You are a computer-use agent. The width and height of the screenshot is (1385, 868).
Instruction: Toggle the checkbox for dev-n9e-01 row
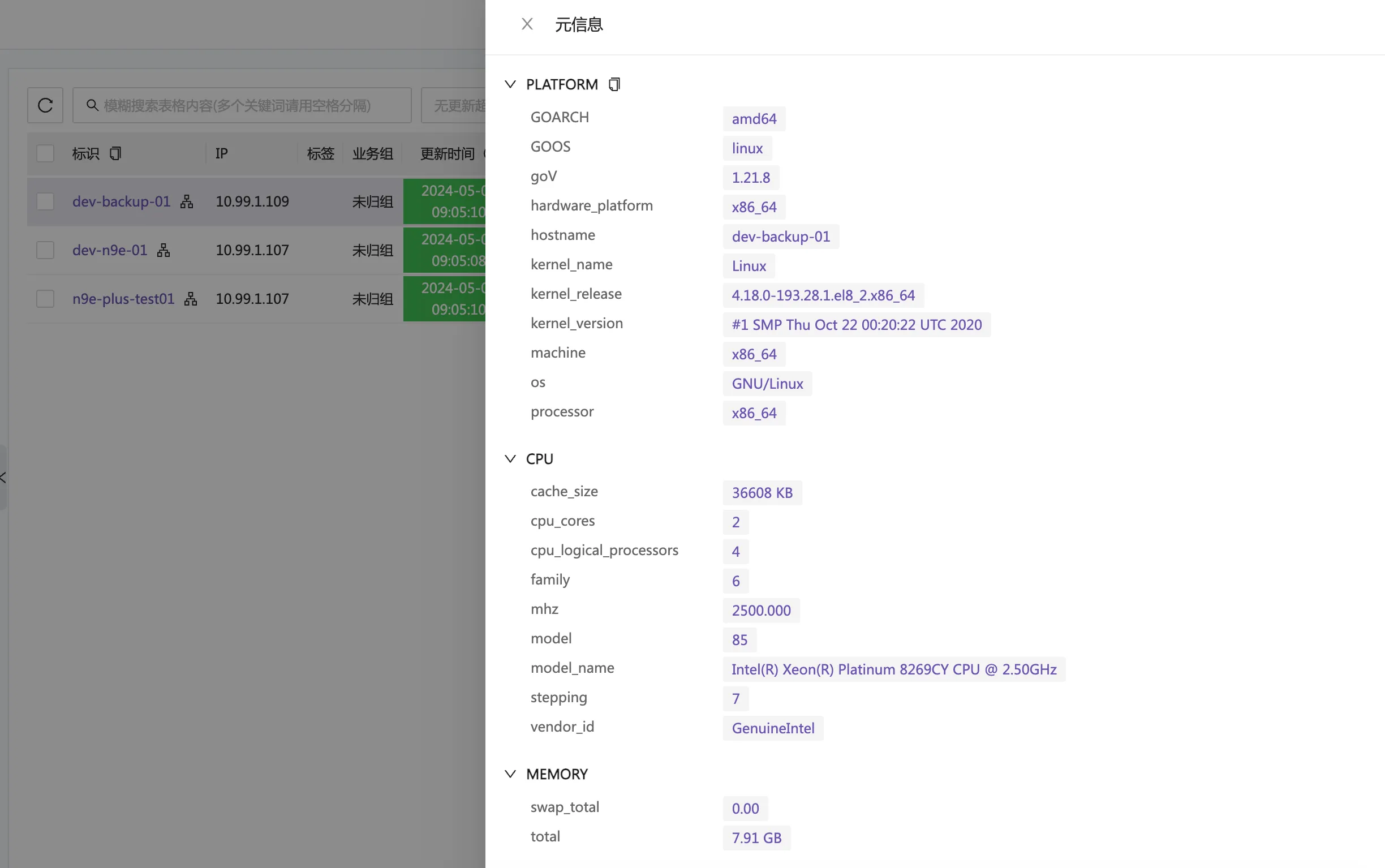pos(44,249)
